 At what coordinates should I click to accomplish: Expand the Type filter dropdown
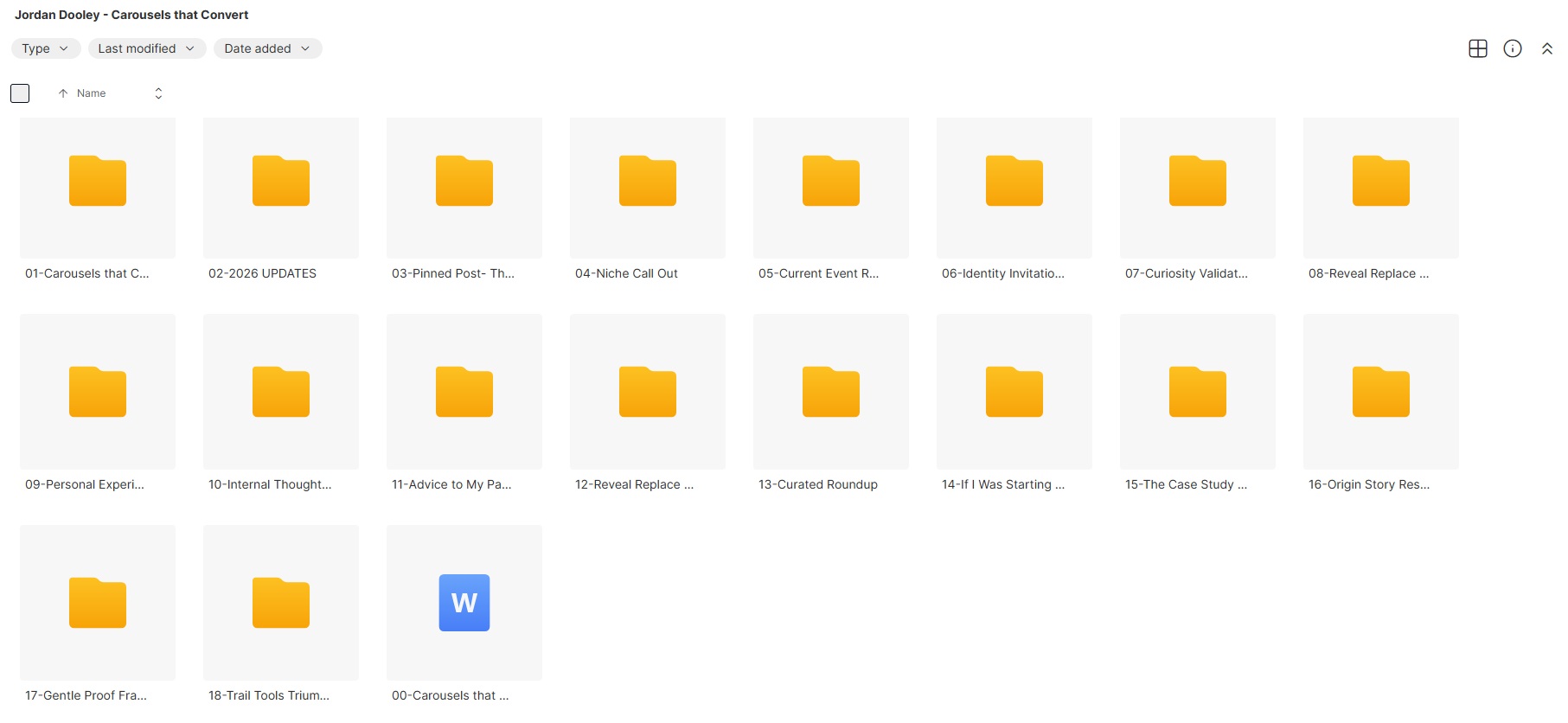point(45,48)
